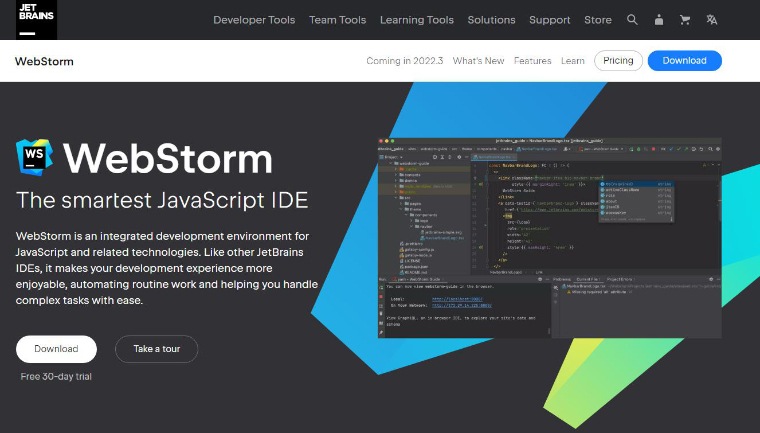
Task: Click the WebStorm WS logo icon
Action: click(34, 157)
